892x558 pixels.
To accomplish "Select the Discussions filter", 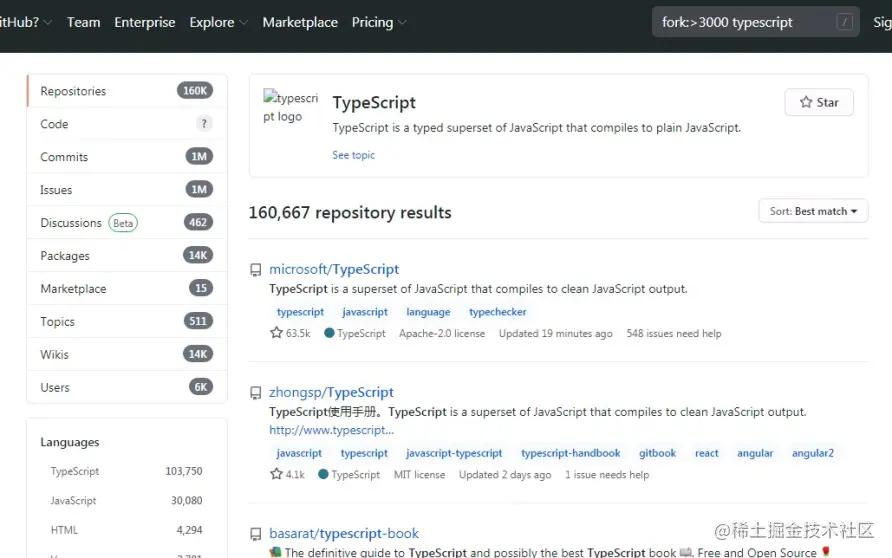I will click(x=127, y=223).
